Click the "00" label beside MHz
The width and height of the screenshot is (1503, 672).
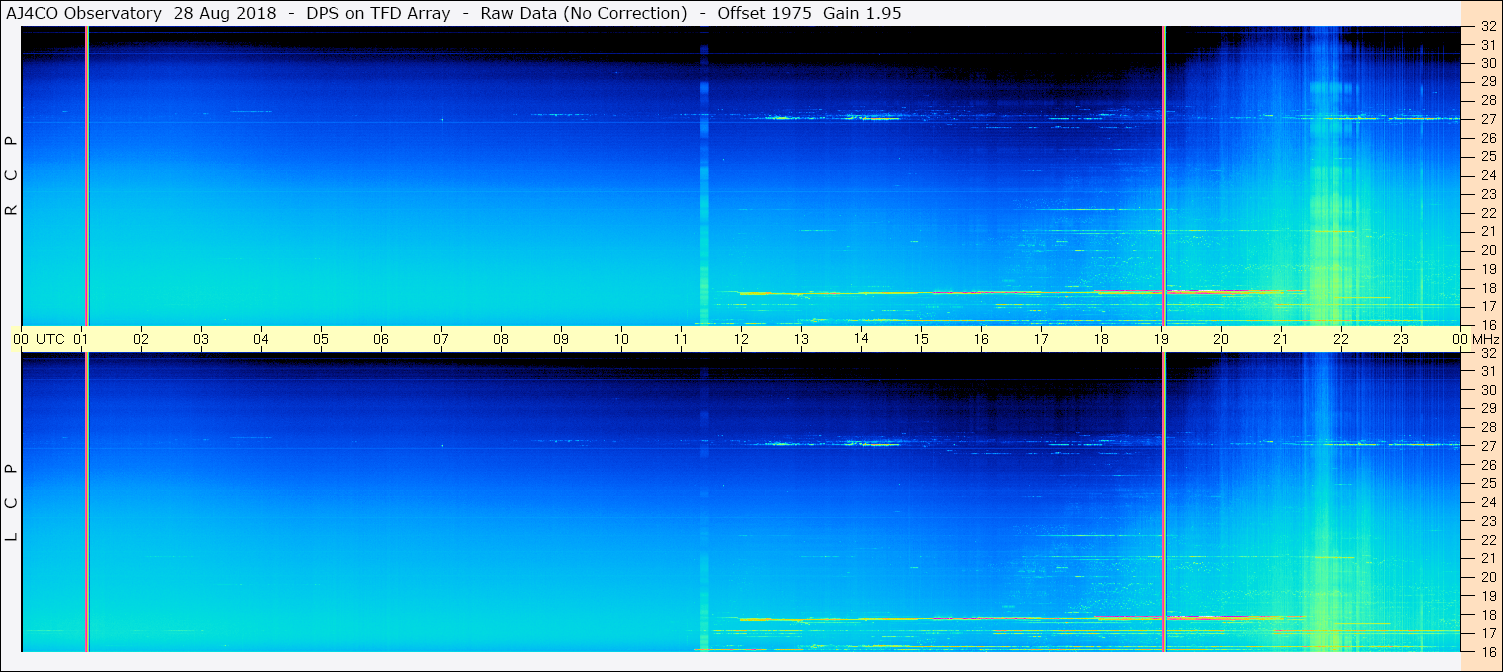click(1460, 339)
